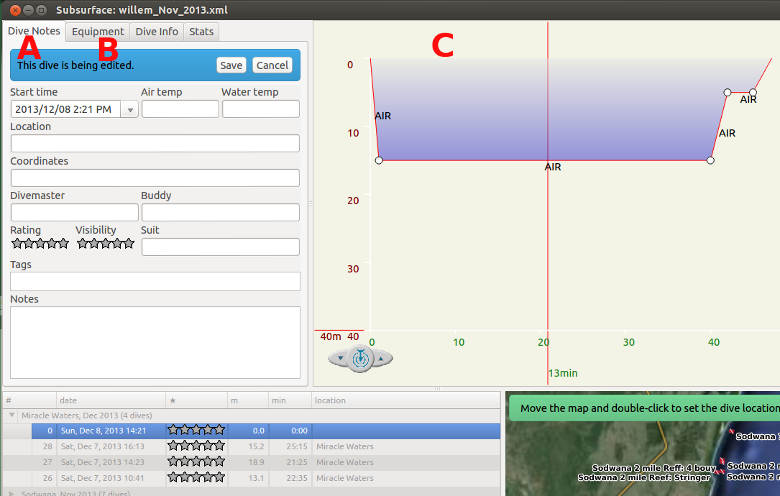Set Visibility to three stars
The image size is (780, 496).
[x=105, y=243]
